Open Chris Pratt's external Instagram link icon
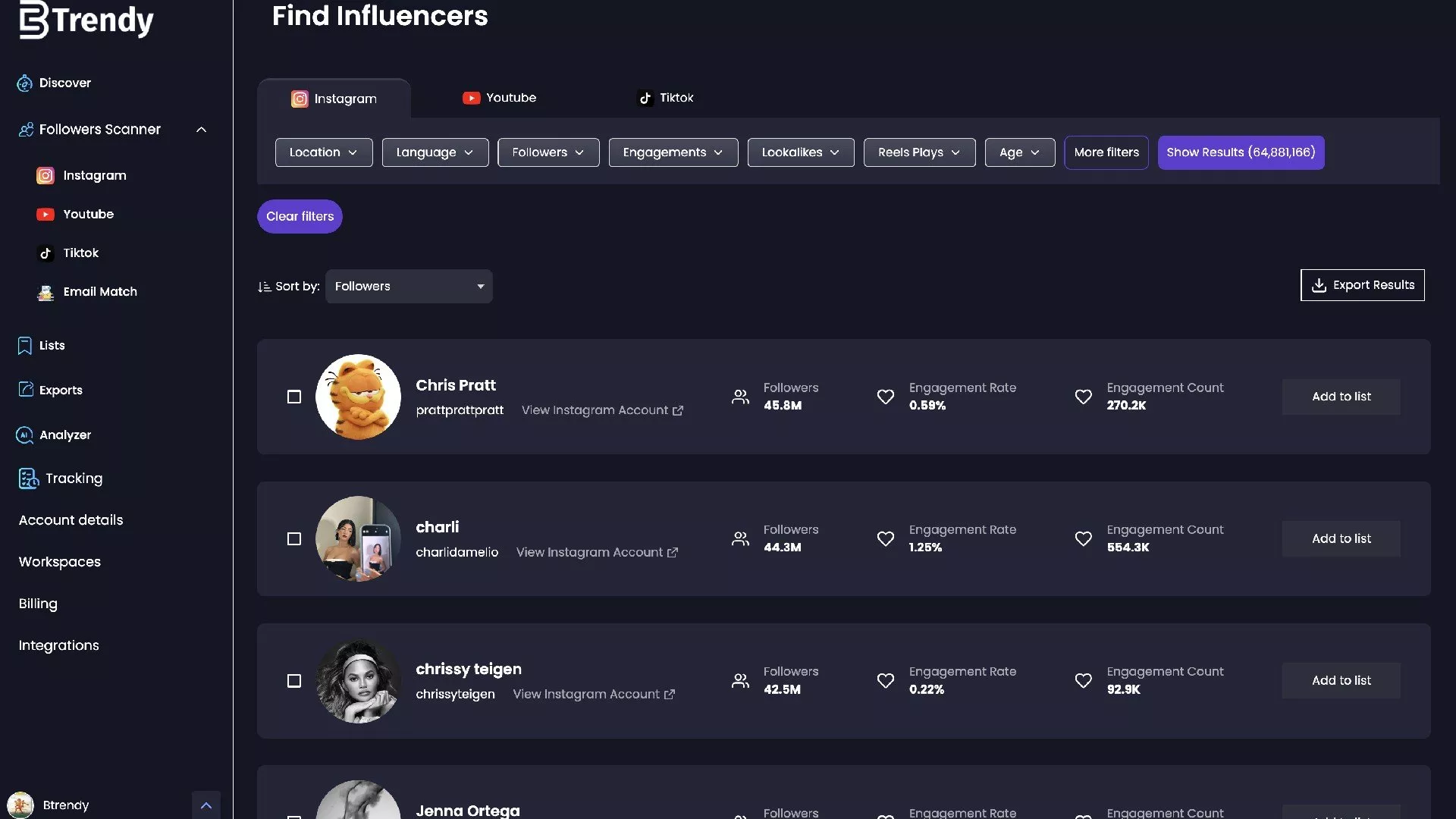The image size is (1456, 819). 678,411
